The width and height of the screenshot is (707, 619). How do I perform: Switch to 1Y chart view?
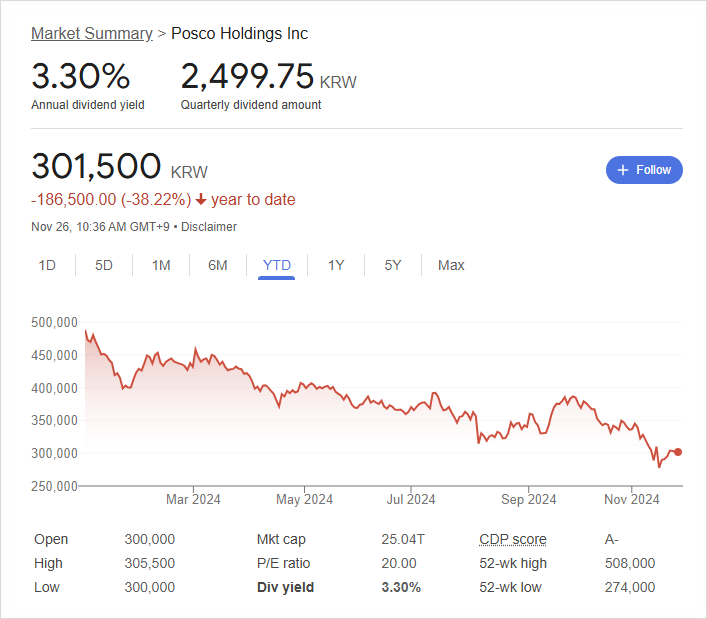click(336, 265)
